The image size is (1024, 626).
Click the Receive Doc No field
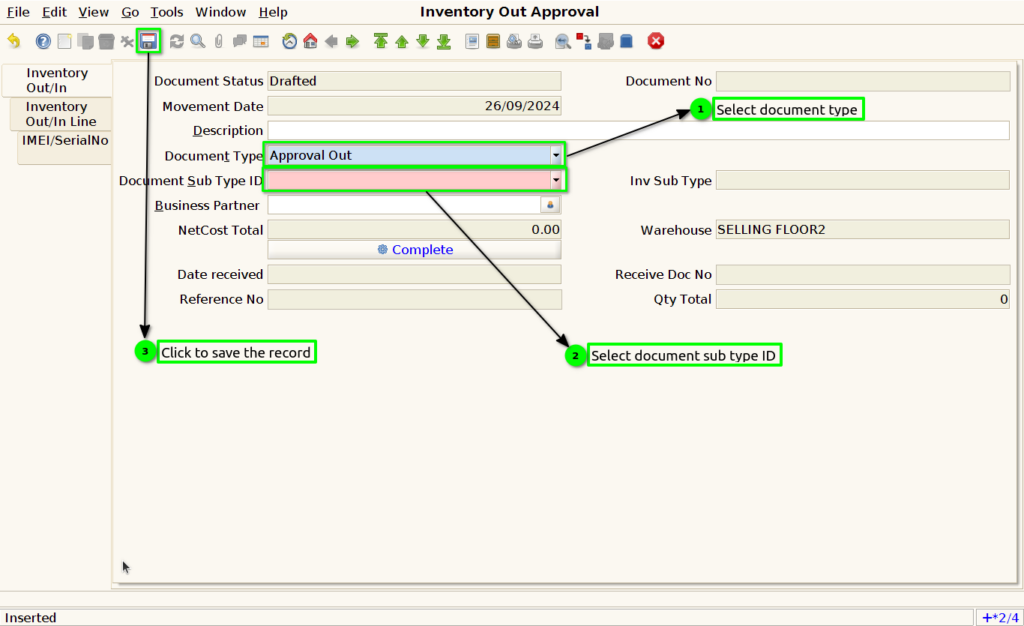pos(863,274)
